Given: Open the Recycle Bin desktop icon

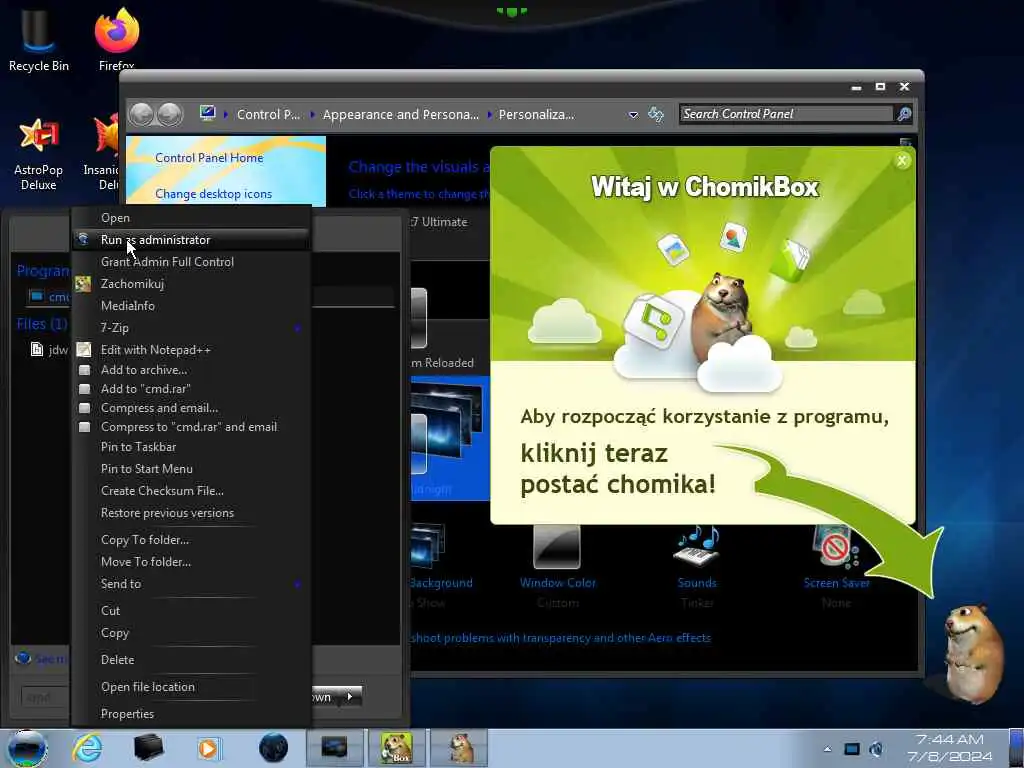Looking at the screenshot, I should (39, 39).
